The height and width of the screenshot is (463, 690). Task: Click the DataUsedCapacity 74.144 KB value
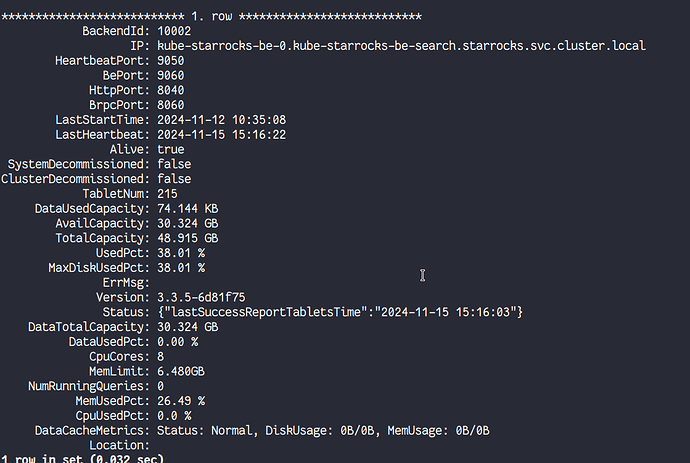187,209
